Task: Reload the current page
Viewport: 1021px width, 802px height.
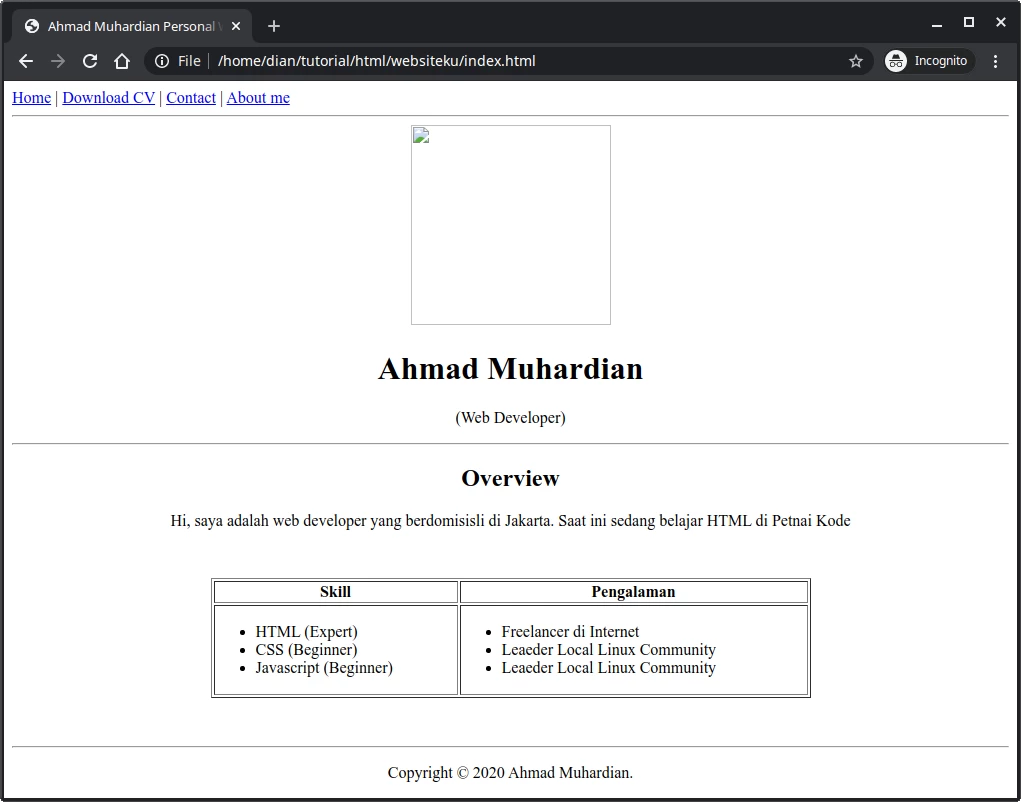Action: pos(90,61)
